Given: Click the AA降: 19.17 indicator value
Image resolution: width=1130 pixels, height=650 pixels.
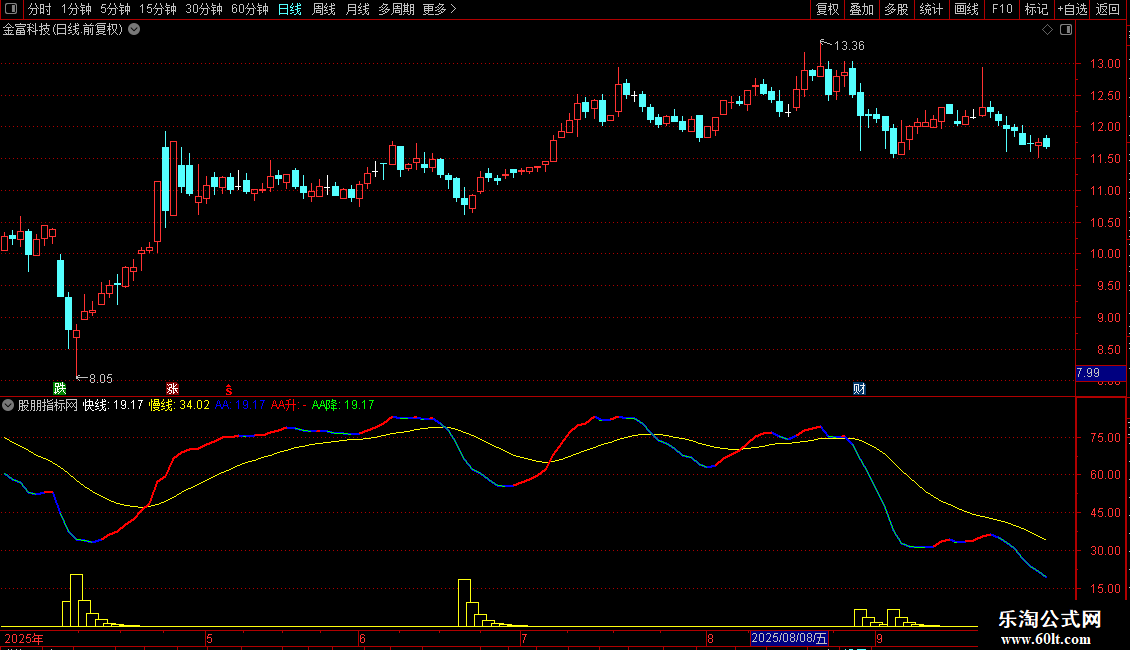Looking at the screenshot, I should click(343, 405).
